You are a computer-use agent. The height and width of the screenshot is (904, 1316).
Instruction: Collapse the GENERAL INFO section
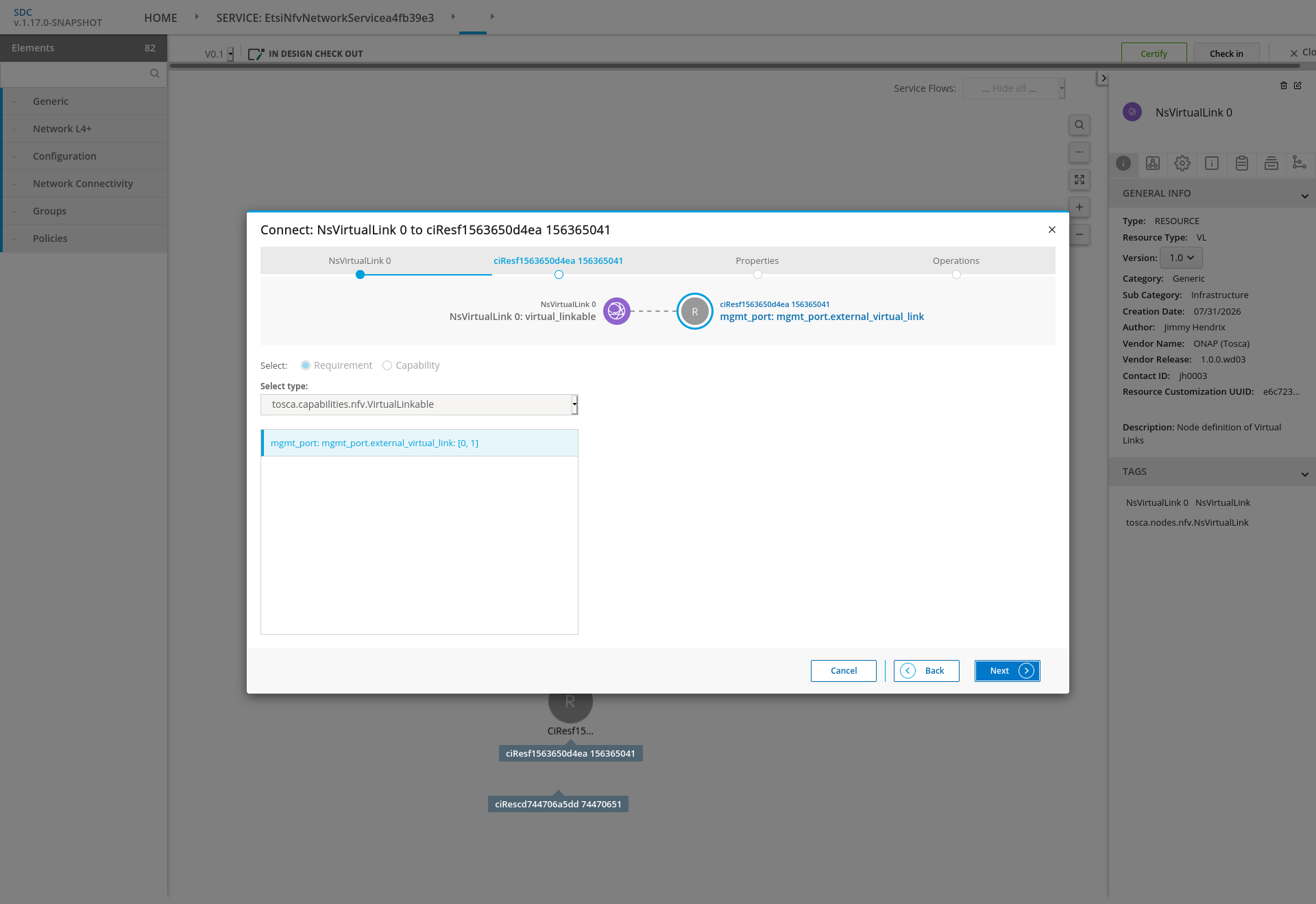click(1304, 196)
